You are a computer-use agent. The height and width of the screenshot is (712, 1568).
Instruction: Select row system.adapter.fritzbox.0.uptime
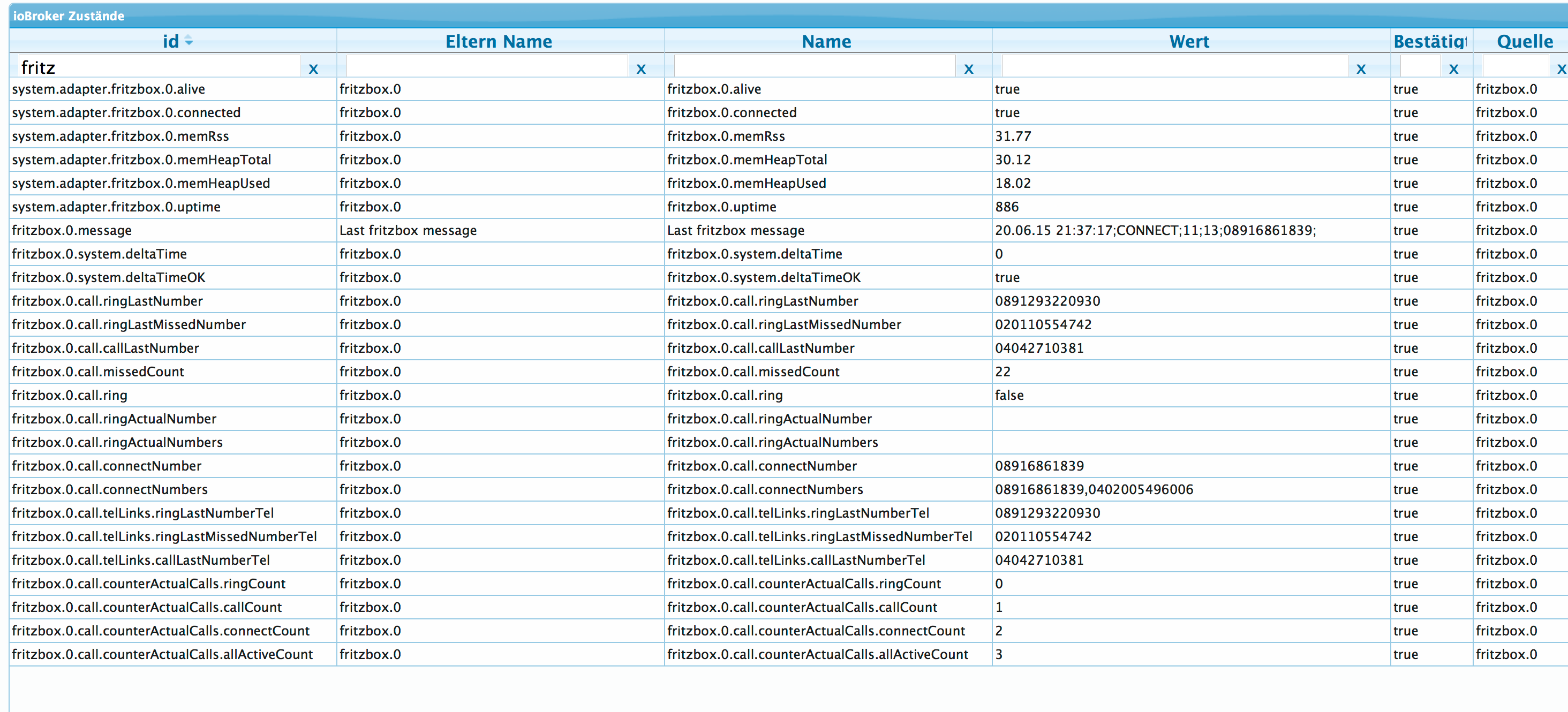click(x=788, y=207)
